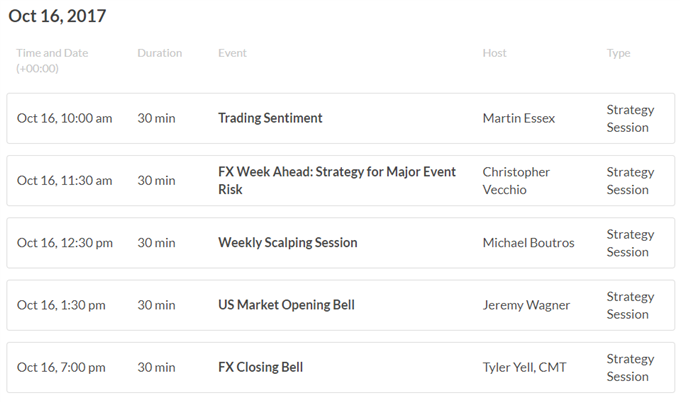Click the Time and Date column header
This screenshot has height=402, width=680.
pos(52,60)
